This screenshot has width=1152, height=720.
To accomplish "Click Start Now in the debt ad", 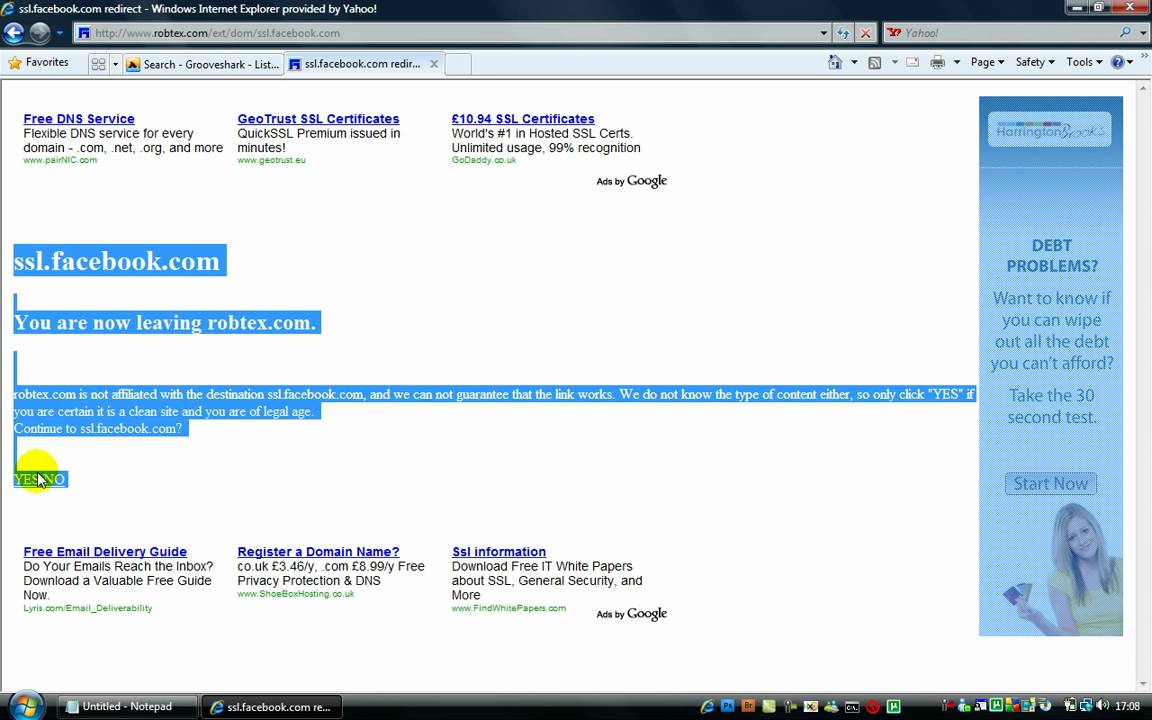I will tap(1051, 483).
